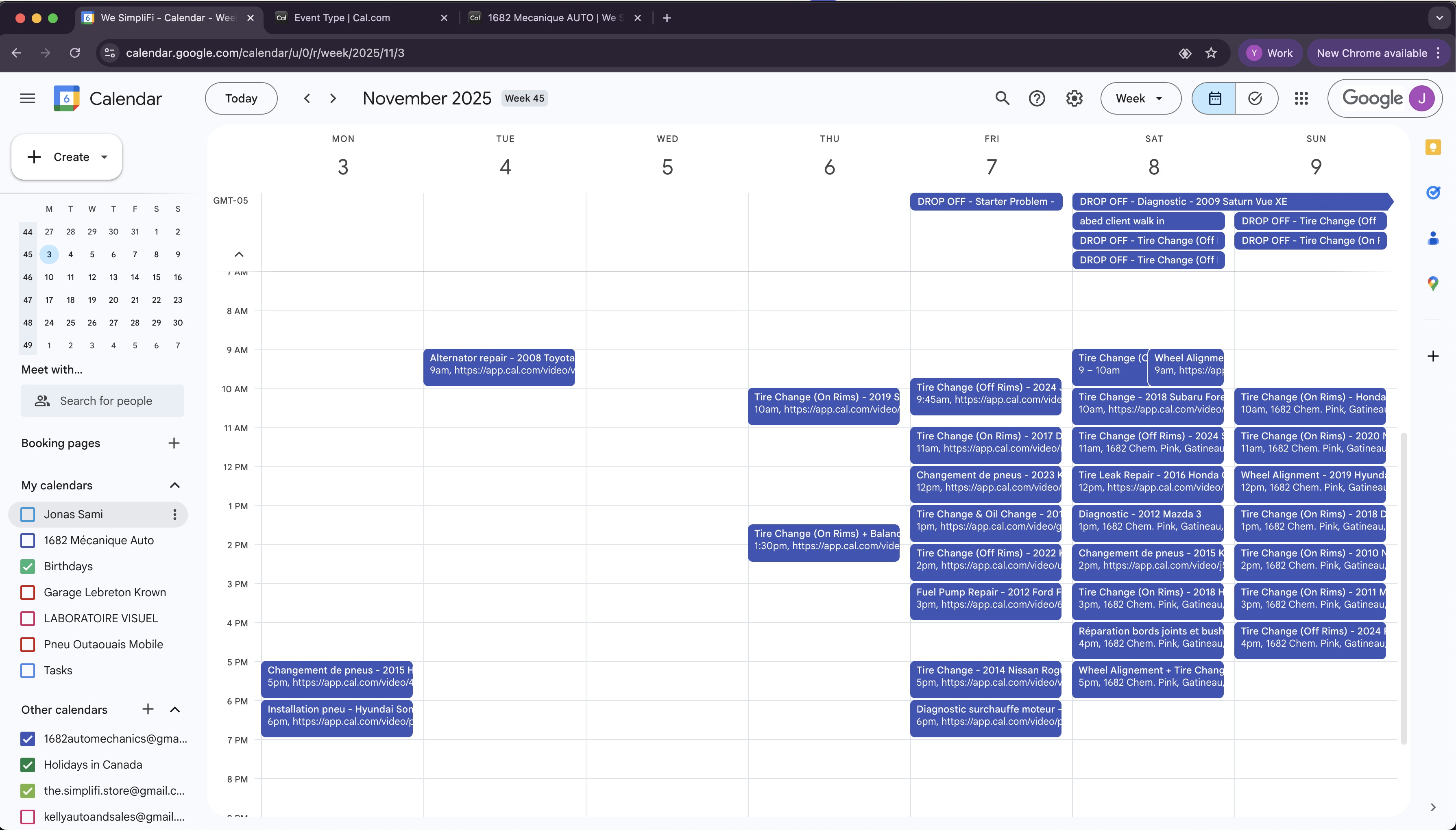This screenshot has width=1456, height=830.
Task: Switch to the Event Type Cal.com tab
Action: click(x=359, y=17)
